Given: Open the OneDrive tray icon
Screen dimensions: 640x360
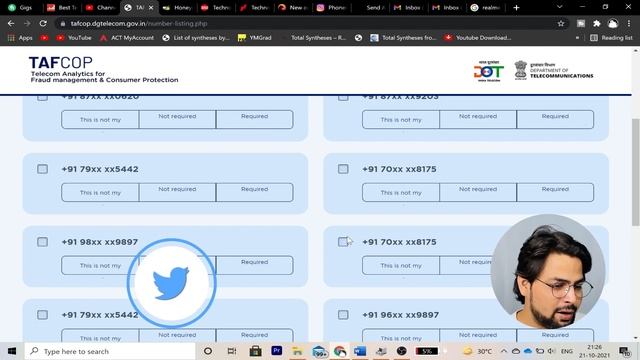Looking at the screenshot, I should point(528,351).
